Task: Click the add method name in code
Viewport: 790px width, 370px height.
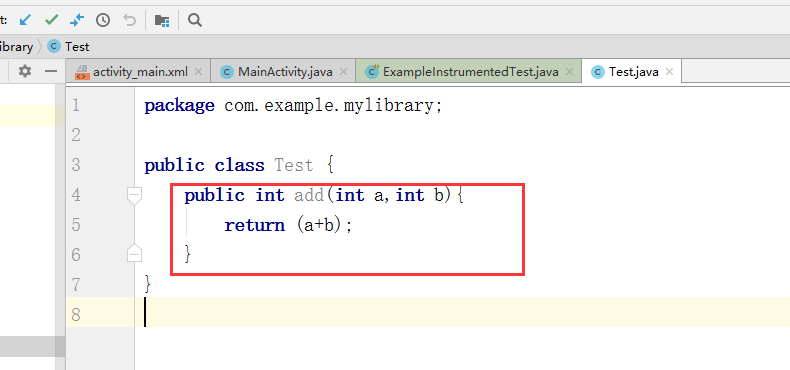Action: pyautogui.click(x=309, y=195)
